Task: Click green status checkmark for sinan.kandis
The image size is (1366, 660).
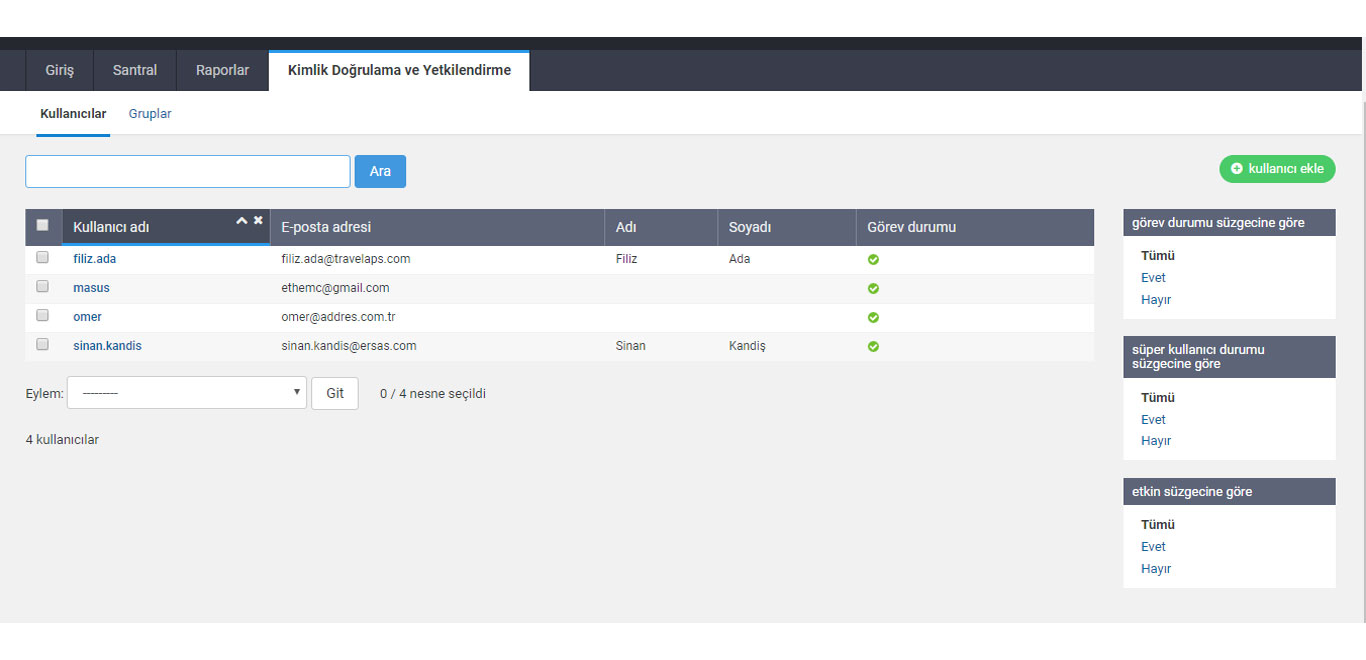Action: (873, 347)
